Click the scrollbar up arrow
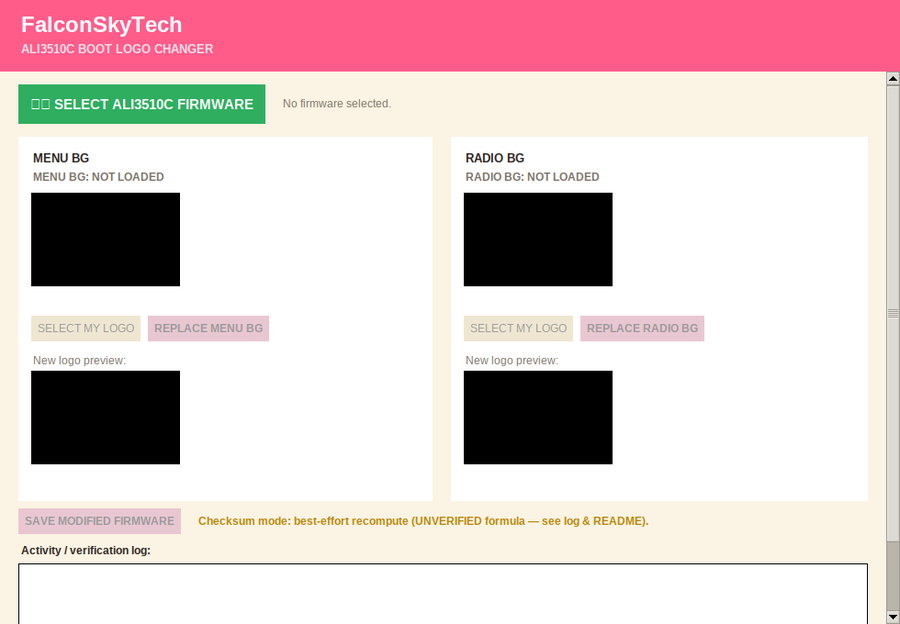The image size is (900, 624). pyautogui.click(x=893, y=78)
